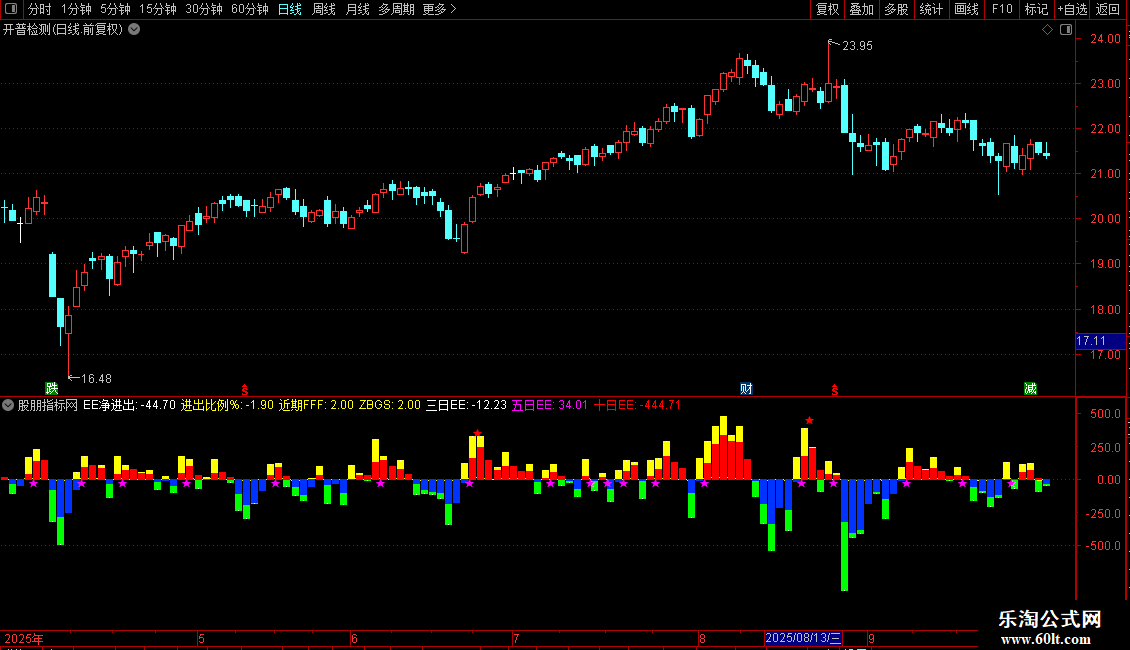1130x650 pixels.
Task: Click the 返回 back button
Action: [x=1108, y=9]
